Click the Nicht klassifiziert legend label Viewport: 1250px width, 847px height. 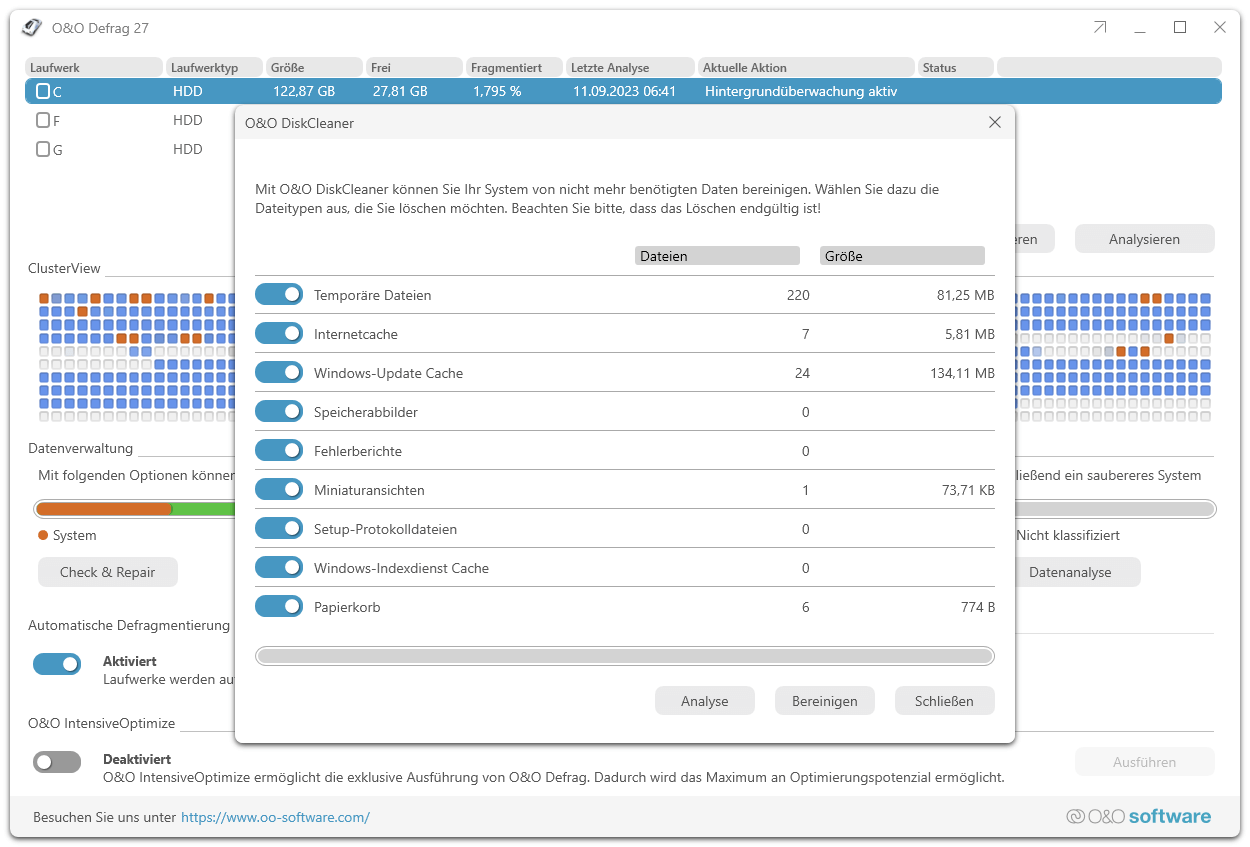[x=1068, y=535]
